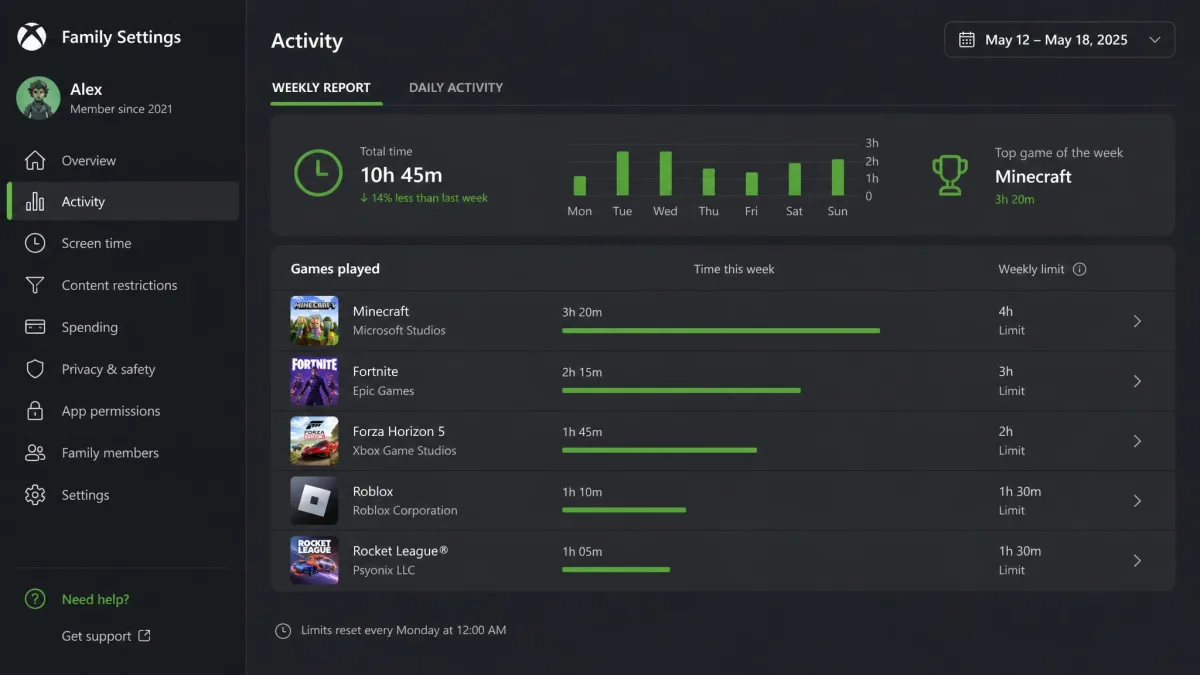The image size is (1200, 675).
Task: Click the Total time clock icon
Action: (x=318, y=172)
